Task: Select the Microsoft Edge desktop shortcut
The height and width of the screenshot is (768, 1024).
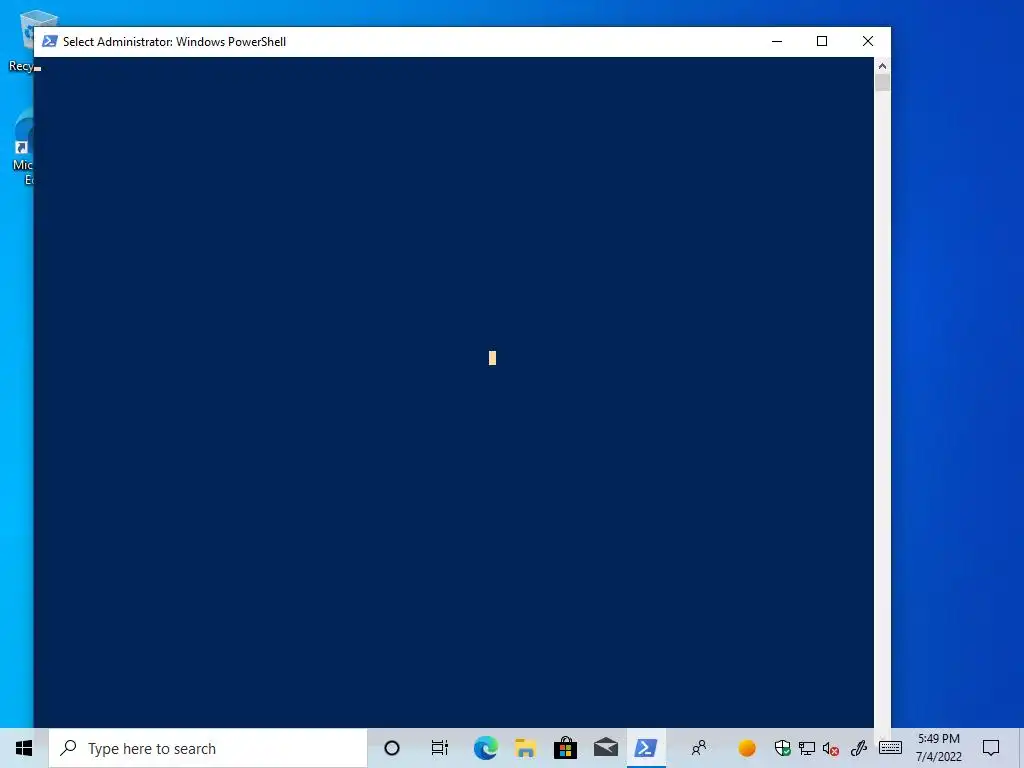Action: (22, 147)
